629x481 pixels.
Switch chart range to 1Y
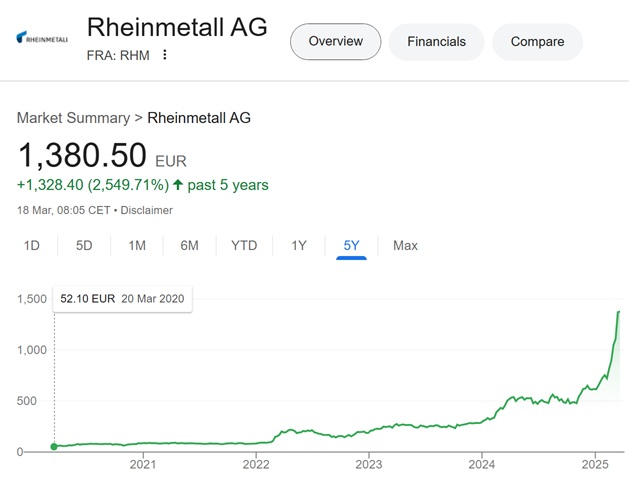299,245
